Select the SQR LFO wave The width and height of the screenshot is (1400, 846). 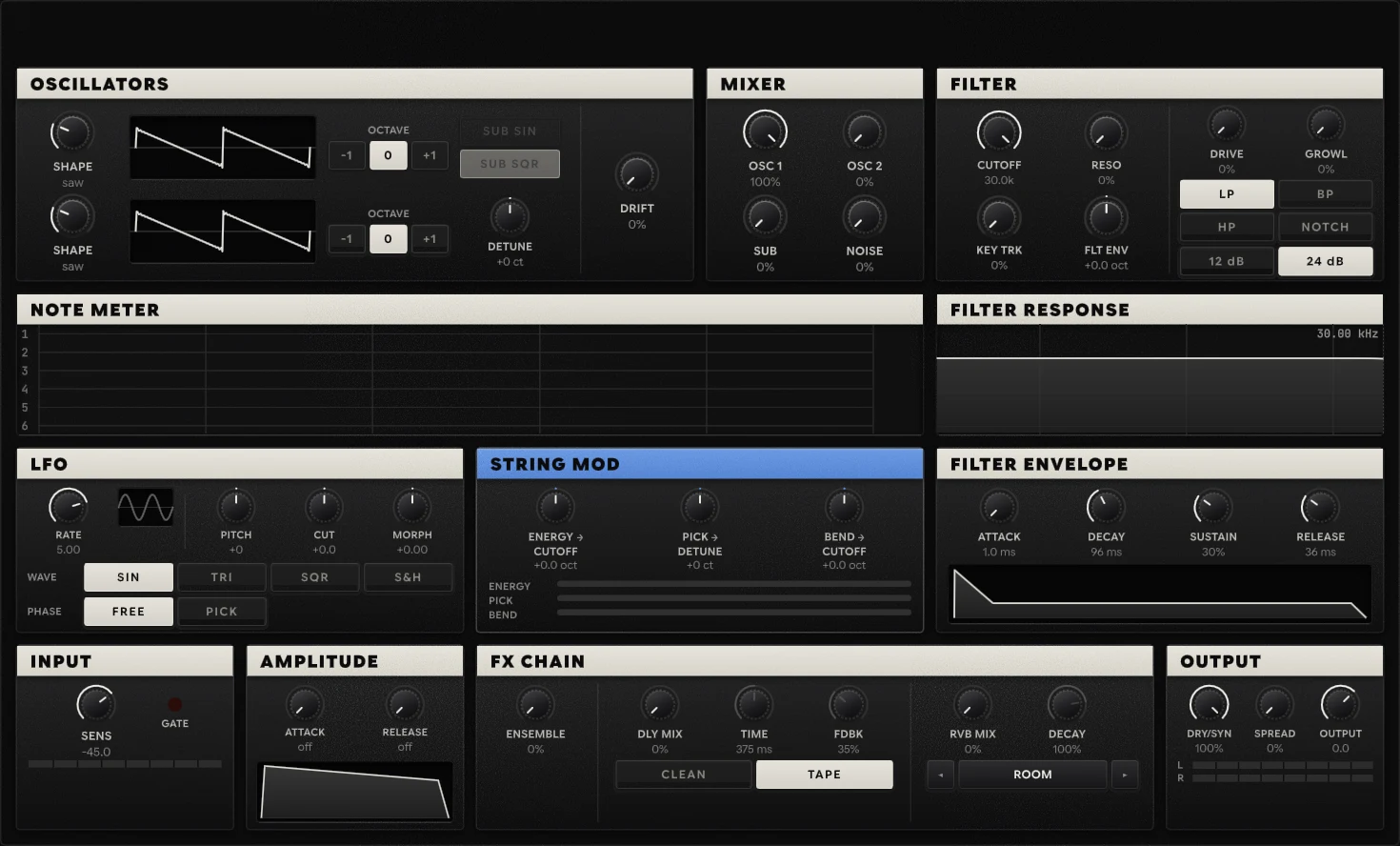tap(314, 577)
